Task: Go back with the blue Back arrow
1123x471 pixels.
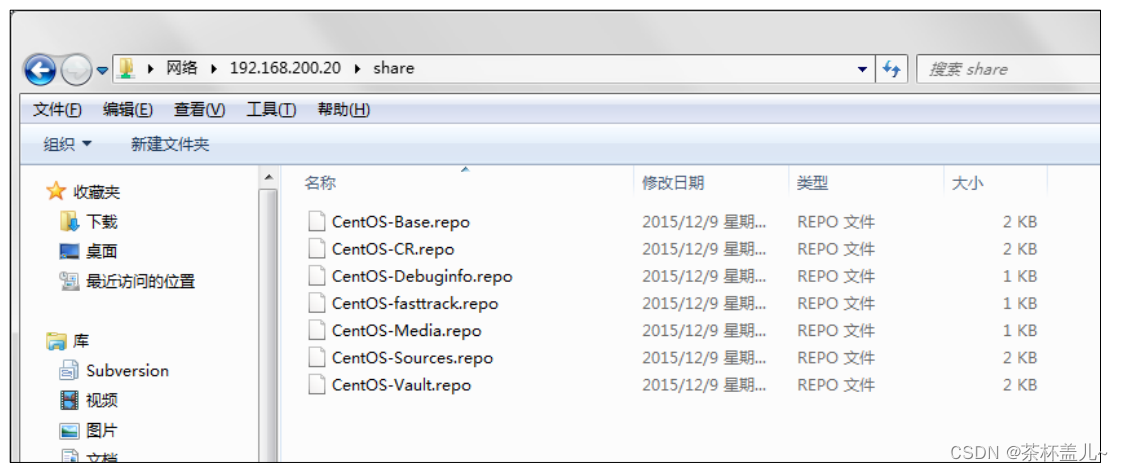Action: pyautogui.click(x=40, y=69)
